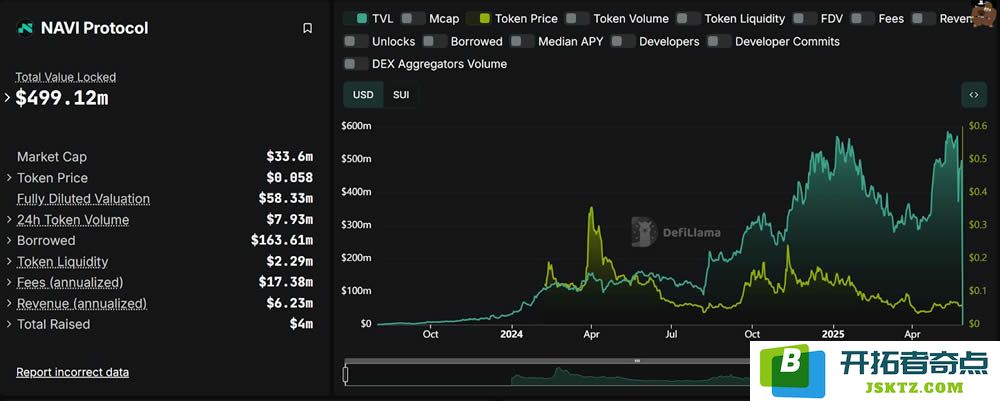This screenshot has width=1000, height=401.
Task: Enable the Mcap chart series
Action: click(x=414, y=18)
